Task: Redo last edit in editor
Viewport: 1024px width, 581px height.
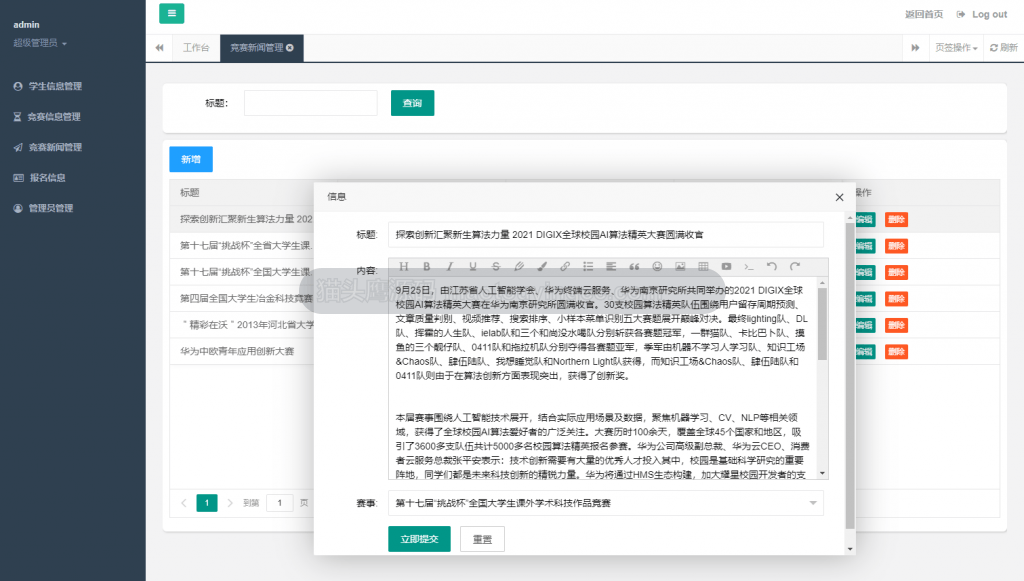Action: 795,266
